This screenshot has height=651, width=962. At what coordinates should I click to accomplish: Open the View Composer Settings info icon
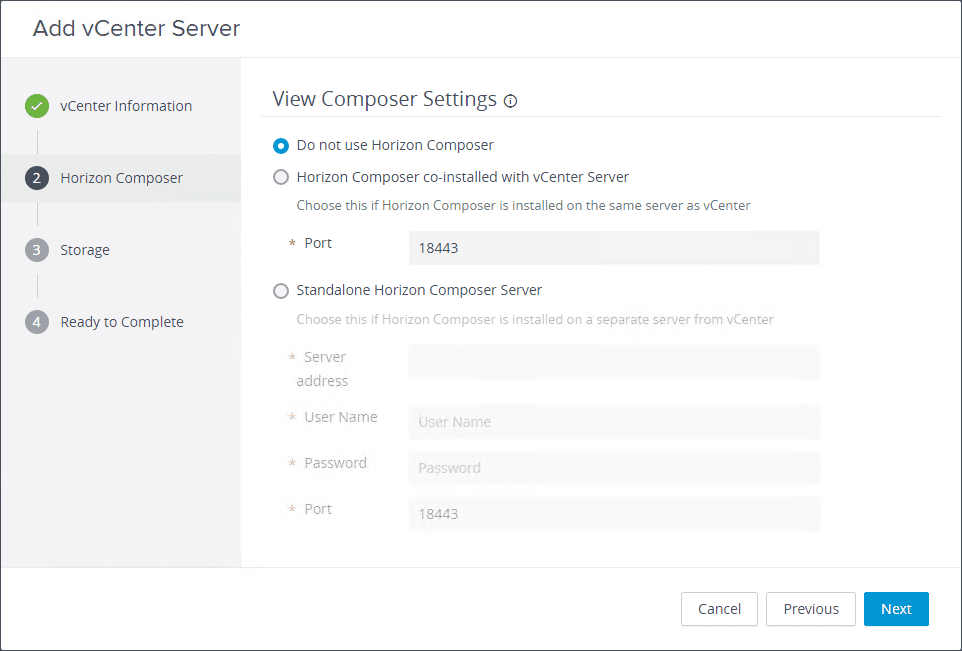tap(511, 101)
